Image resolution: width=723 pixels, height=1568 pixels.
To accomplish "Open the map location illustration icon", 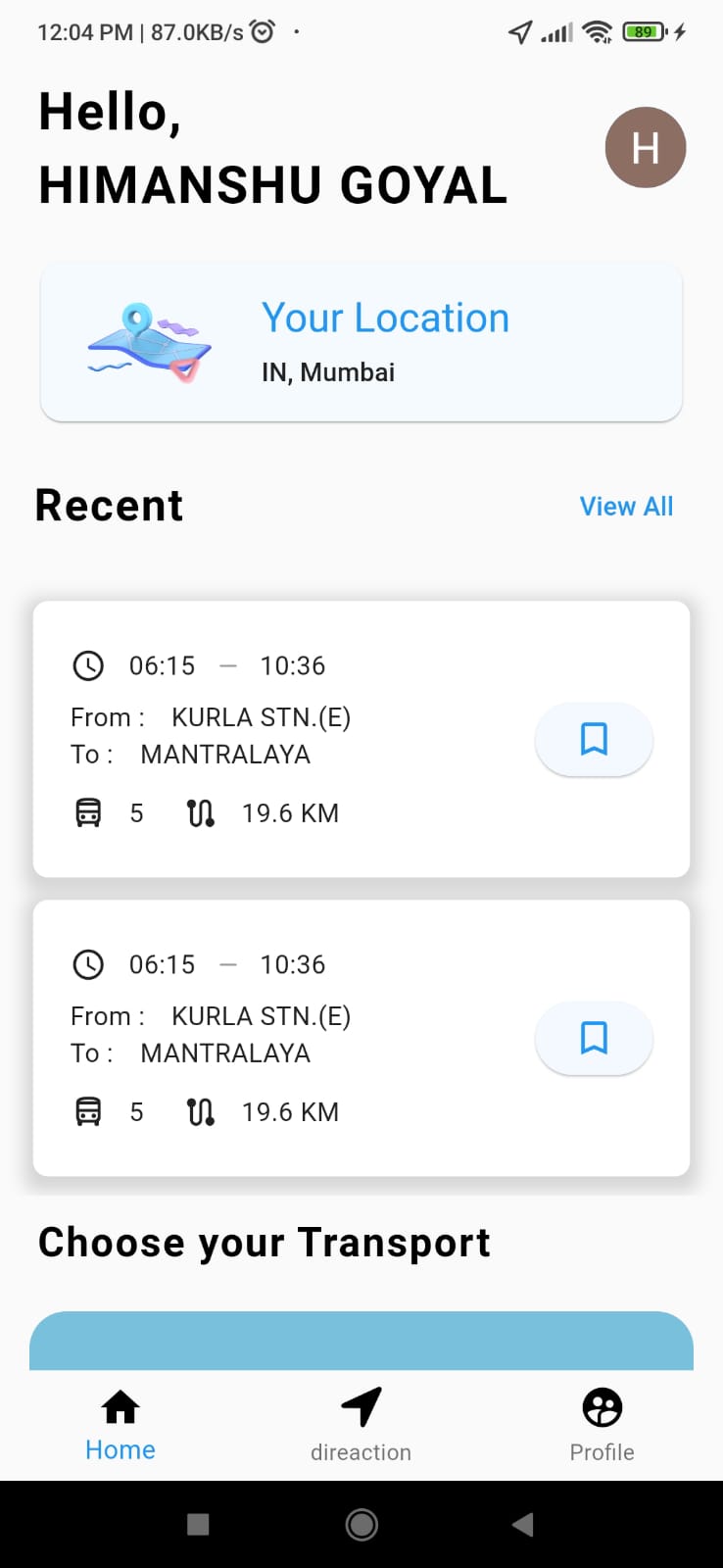I will pyautogui.click(x=149, y=342).
